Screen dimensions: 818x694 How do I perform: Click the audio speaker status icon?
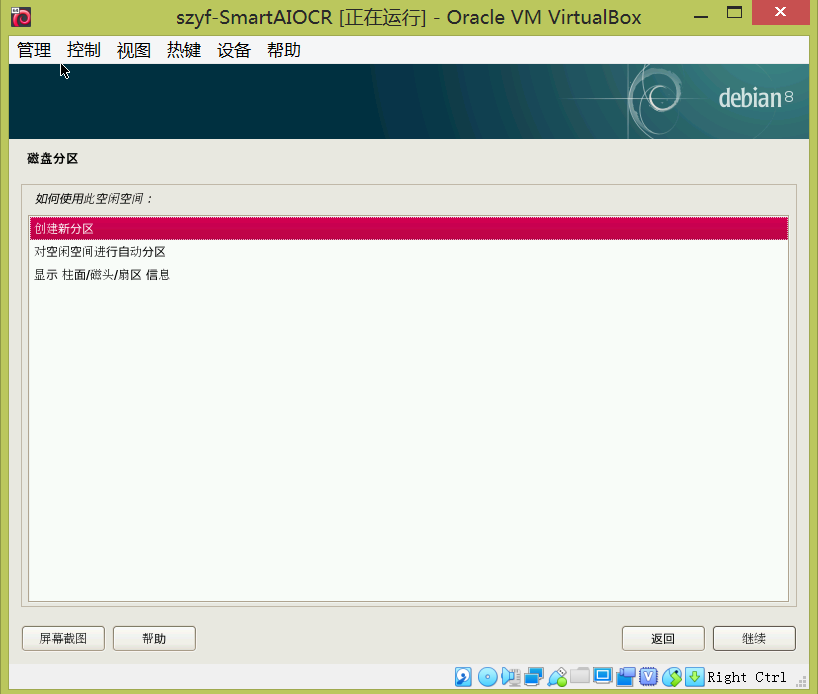[511, 677]
